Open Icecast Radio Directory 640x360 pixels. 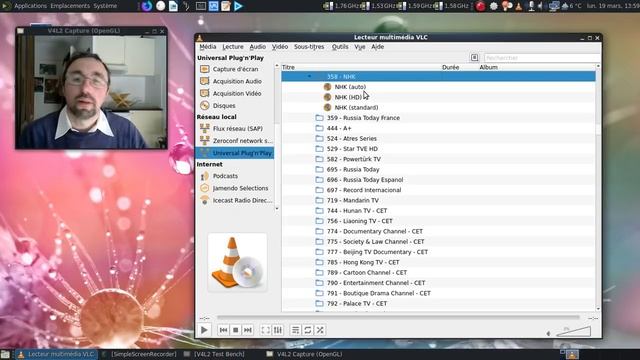coord(235,200)
